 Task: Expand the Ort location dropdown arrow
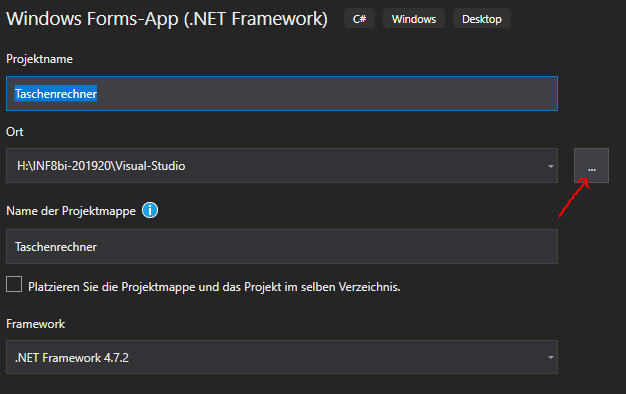pos(551,166)
